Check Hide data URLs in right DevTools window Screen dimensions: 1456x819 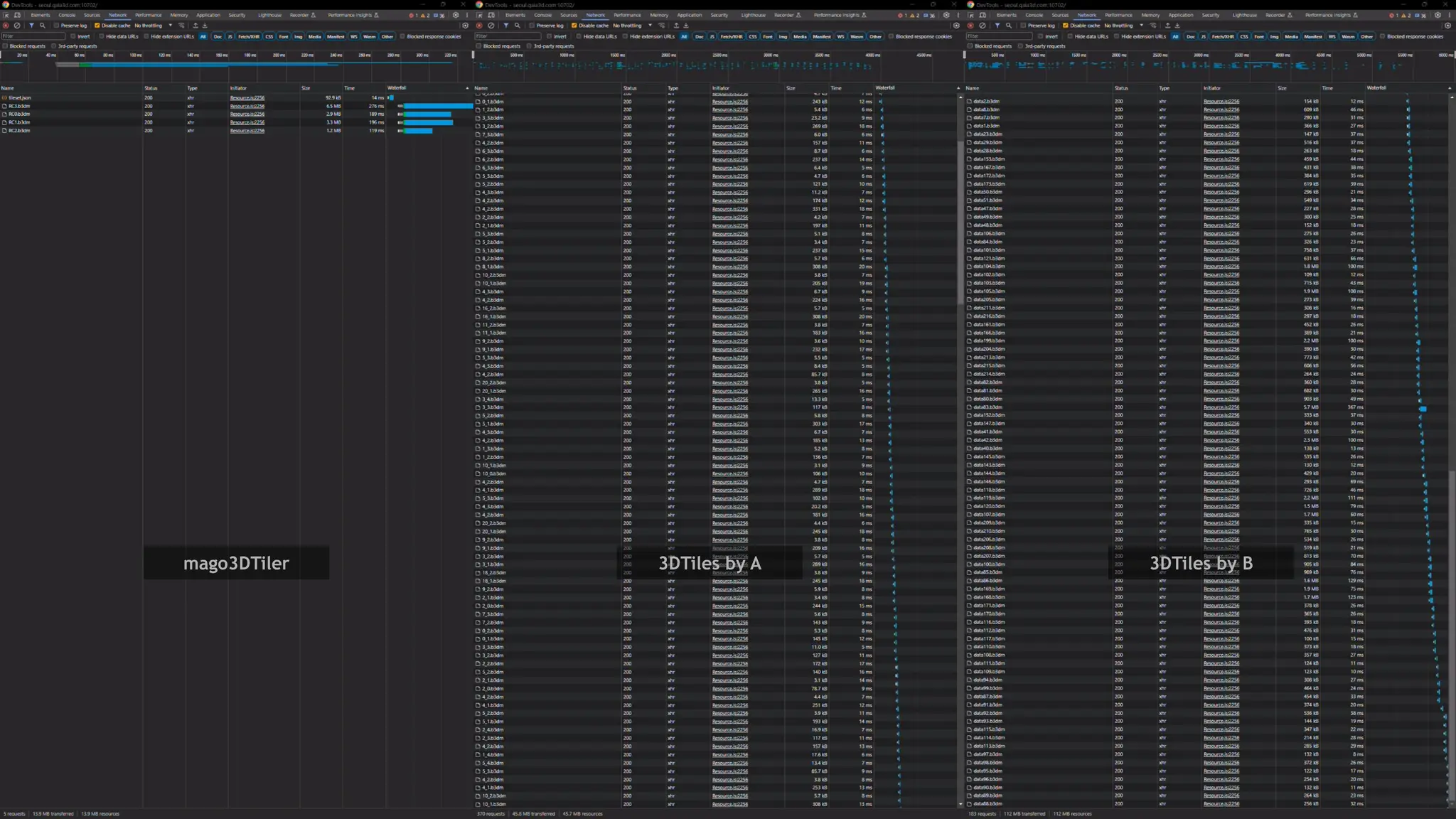pos(1071,36)
